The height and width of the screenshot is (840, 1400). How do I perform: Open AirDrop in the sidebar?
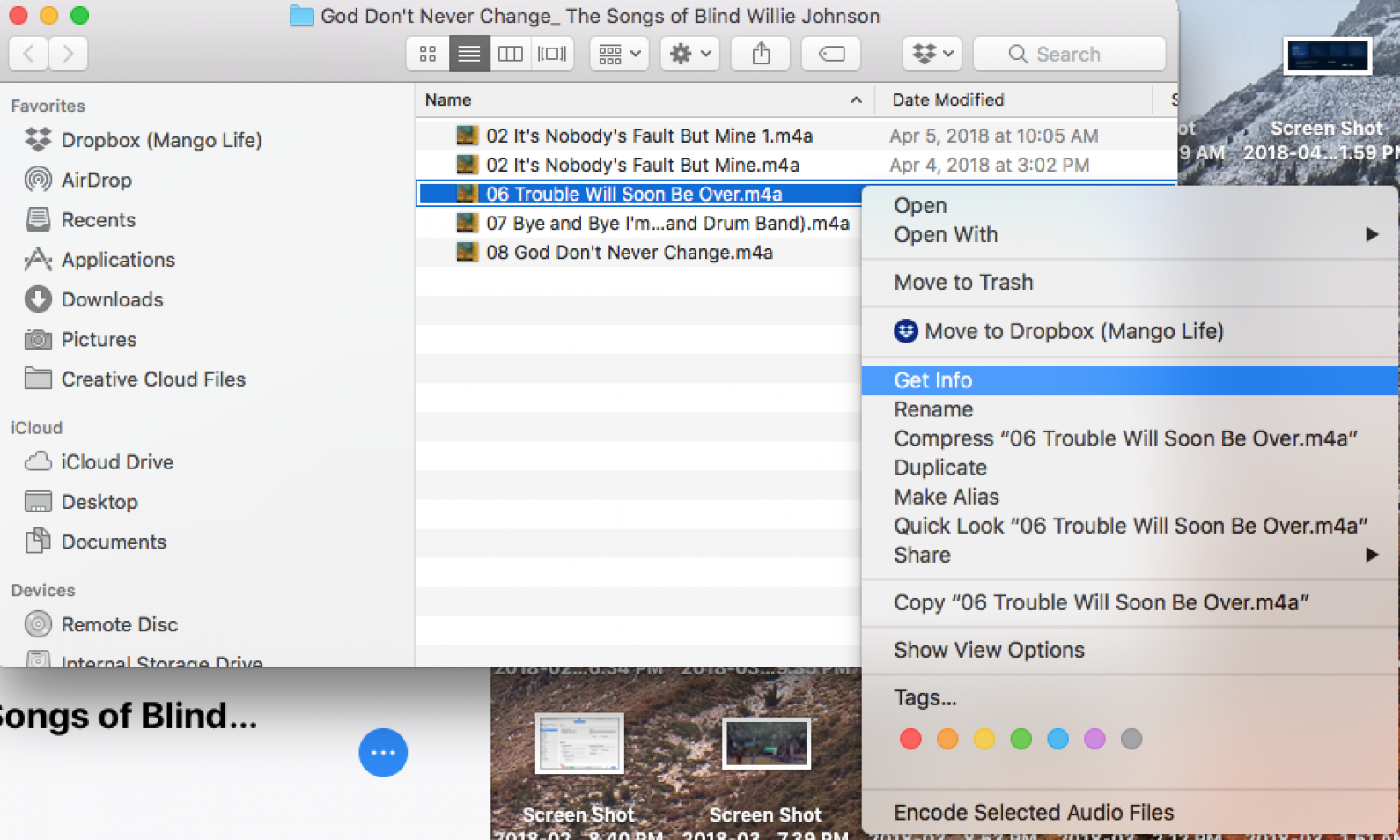(96, 180)
